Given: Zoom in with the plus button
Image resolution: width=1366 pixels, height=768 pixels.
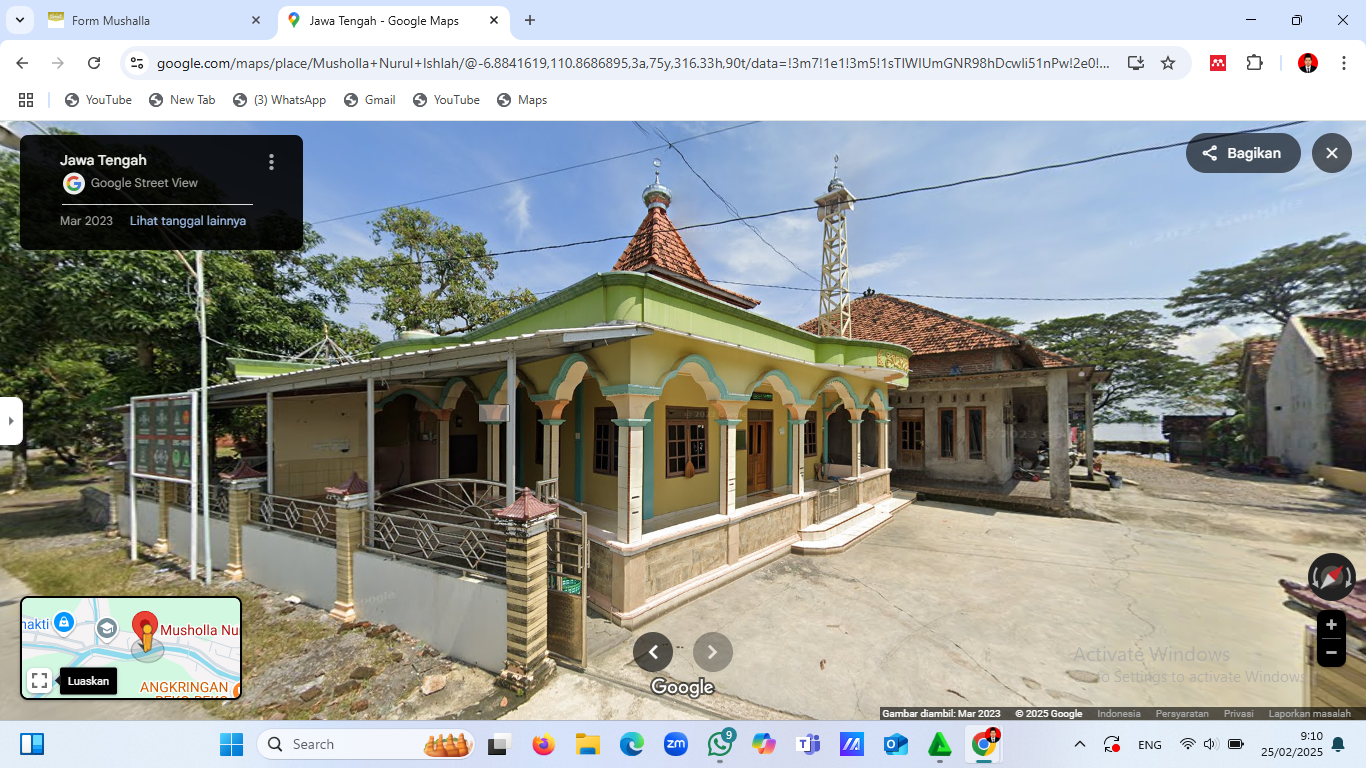Looking at the screenshot, I should 1331,625.
